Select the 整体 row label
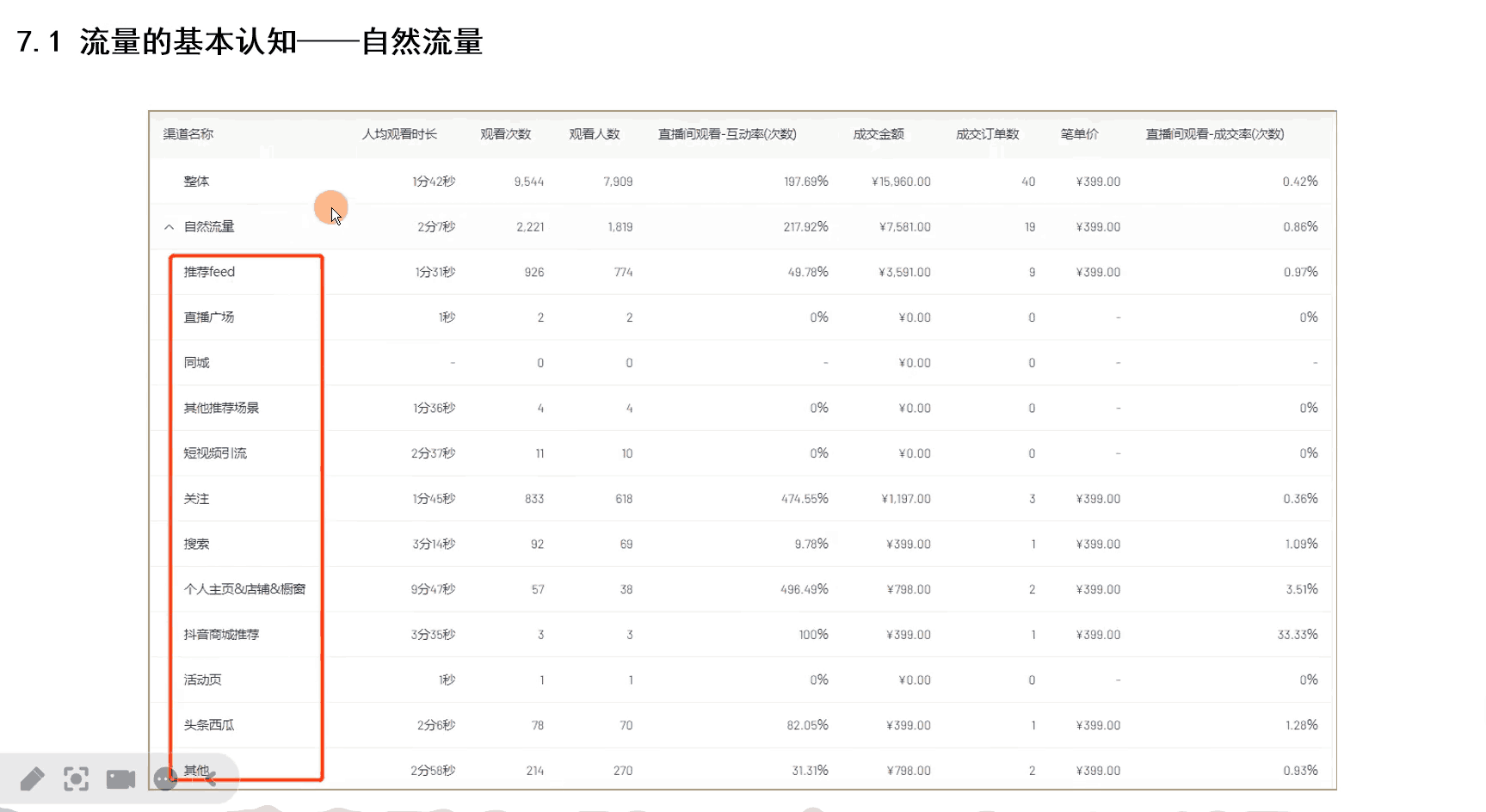 point(196,181)
